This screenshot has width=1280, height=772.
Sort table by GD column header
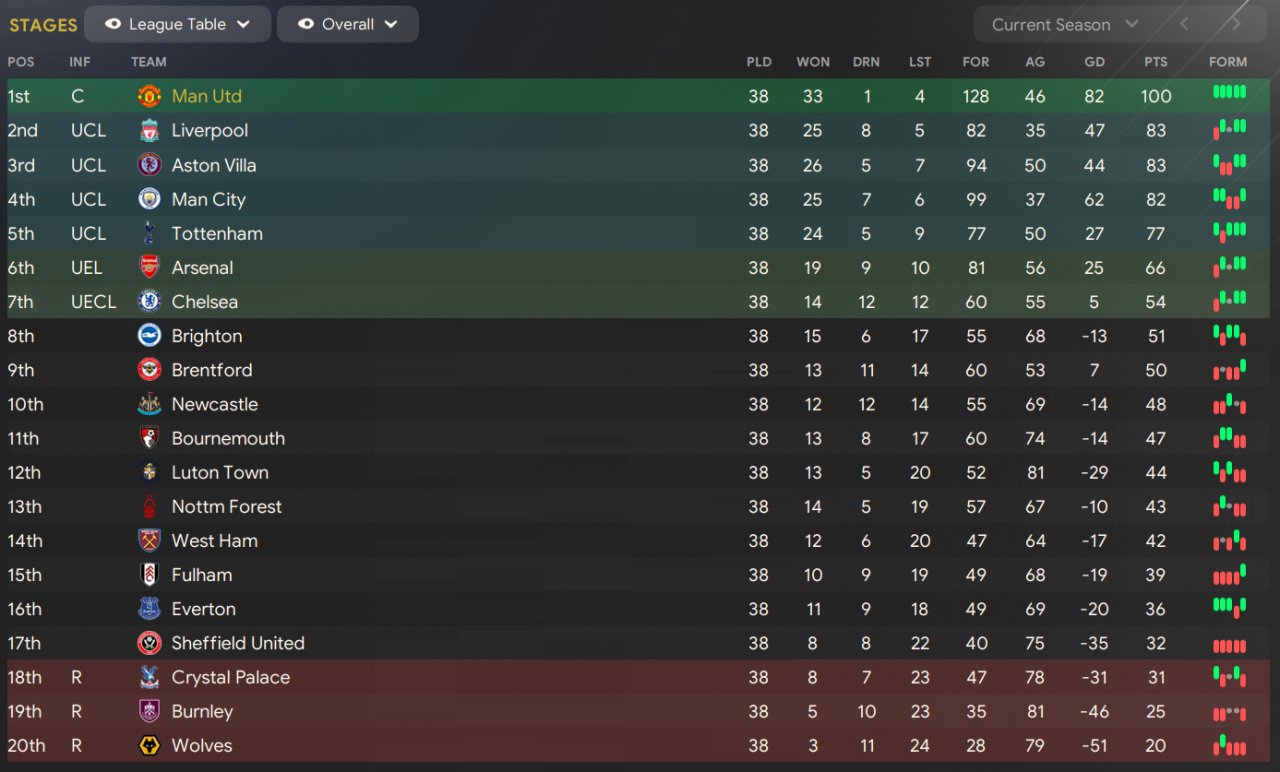(1094, 62)
